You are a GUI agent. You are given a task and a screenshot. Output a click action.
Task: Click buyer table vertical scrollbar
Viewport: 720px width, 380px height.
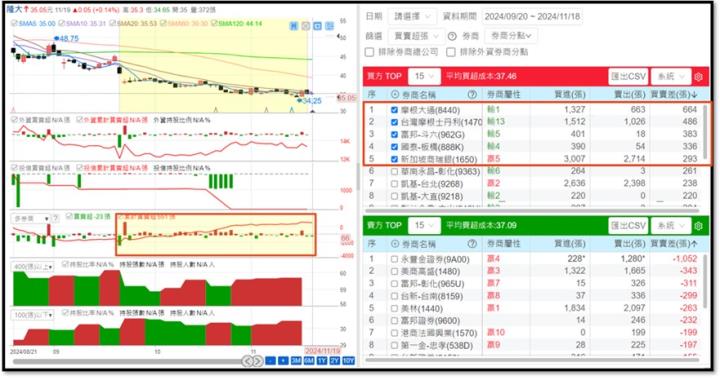(x=705, y=131)
